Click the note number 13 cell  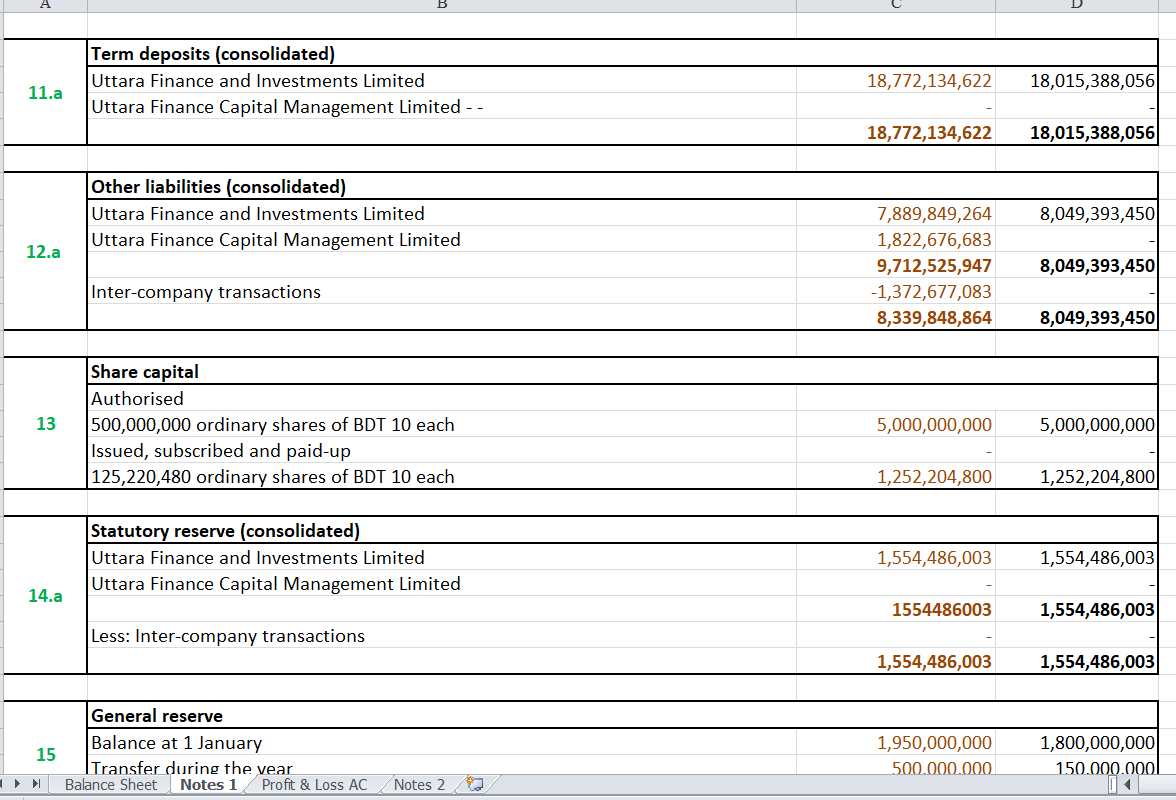click(45, 424)
